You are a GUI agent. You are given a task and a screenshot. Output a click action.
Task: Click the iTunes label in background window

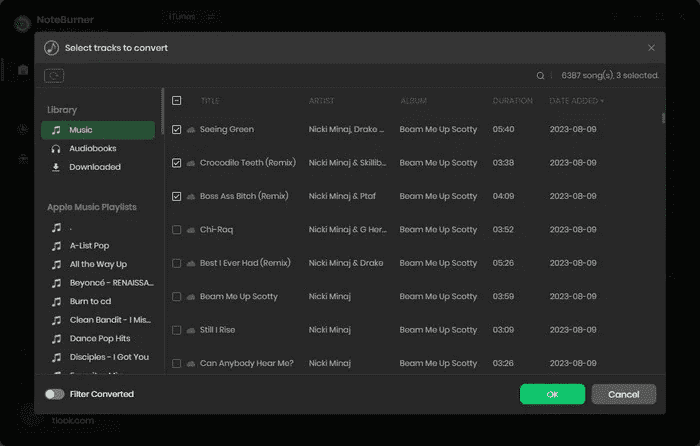(182, 17)
